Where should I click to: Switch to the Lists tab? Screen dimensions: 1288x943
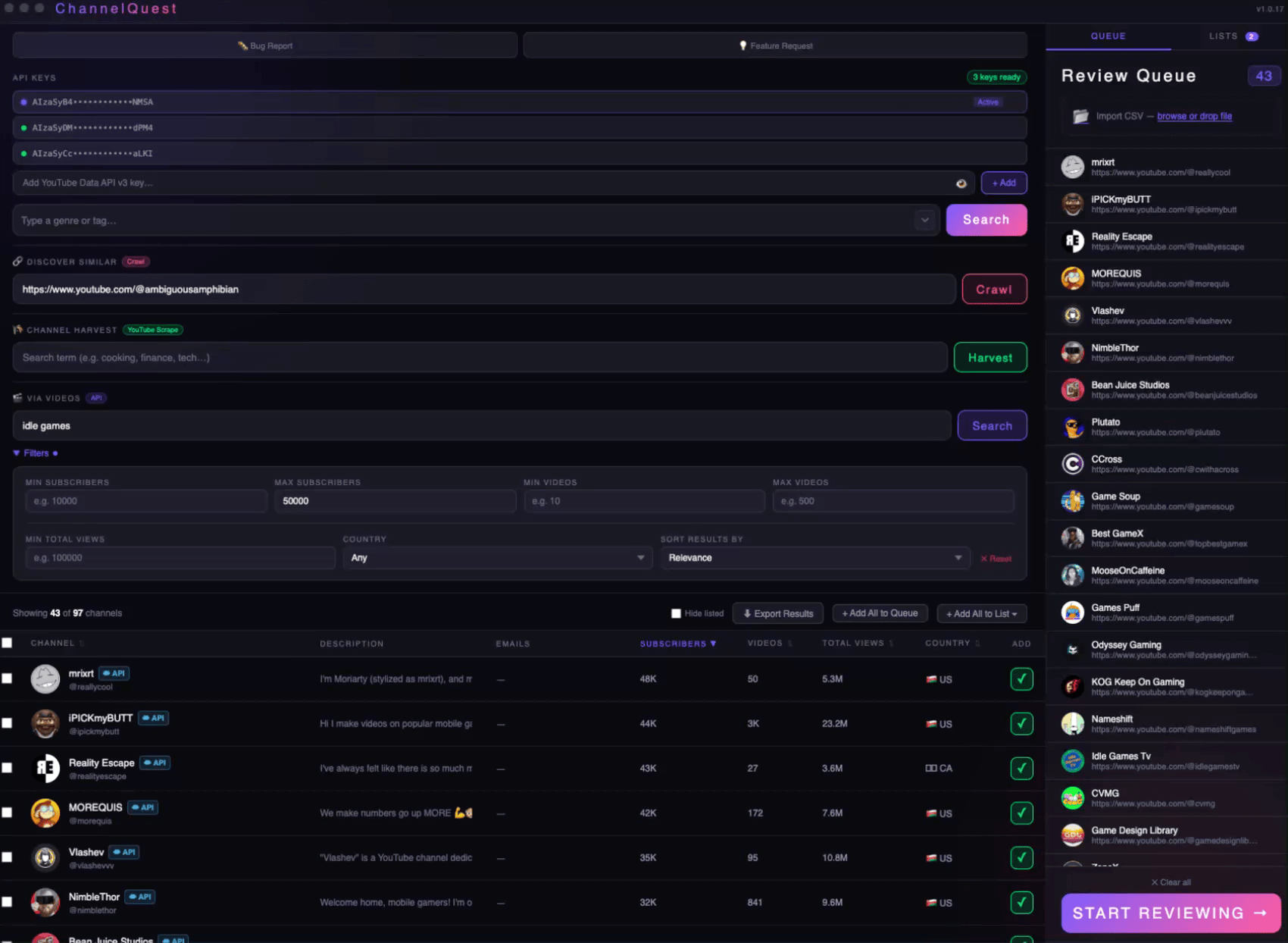(1233, 36)
